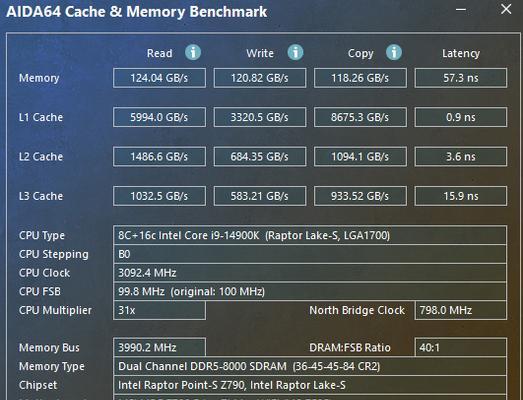This screenshot has height=400, width=523.
Task: Select the Memory Read 124.04 GB/s field
Action: (159, 78)
